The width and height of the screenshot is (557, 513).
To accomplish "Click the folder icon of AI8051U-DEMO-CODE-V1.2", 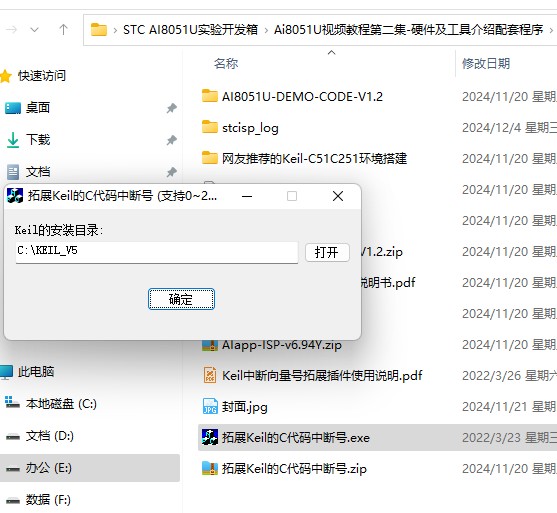I will coord(210,96).
